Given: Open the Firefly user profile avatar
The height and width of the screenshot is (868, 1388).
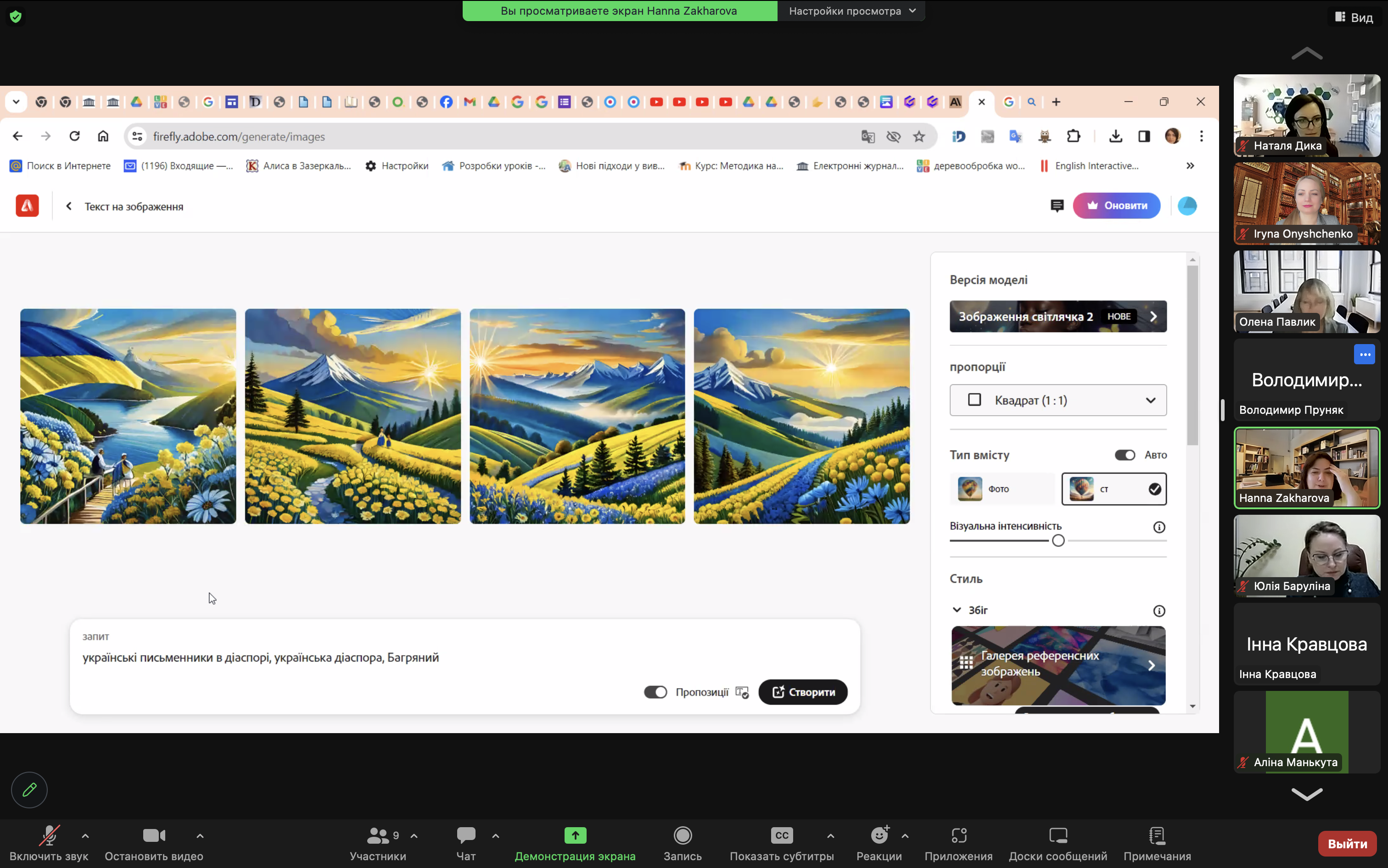Looking at the screenshot, I should pos(1187,206).
